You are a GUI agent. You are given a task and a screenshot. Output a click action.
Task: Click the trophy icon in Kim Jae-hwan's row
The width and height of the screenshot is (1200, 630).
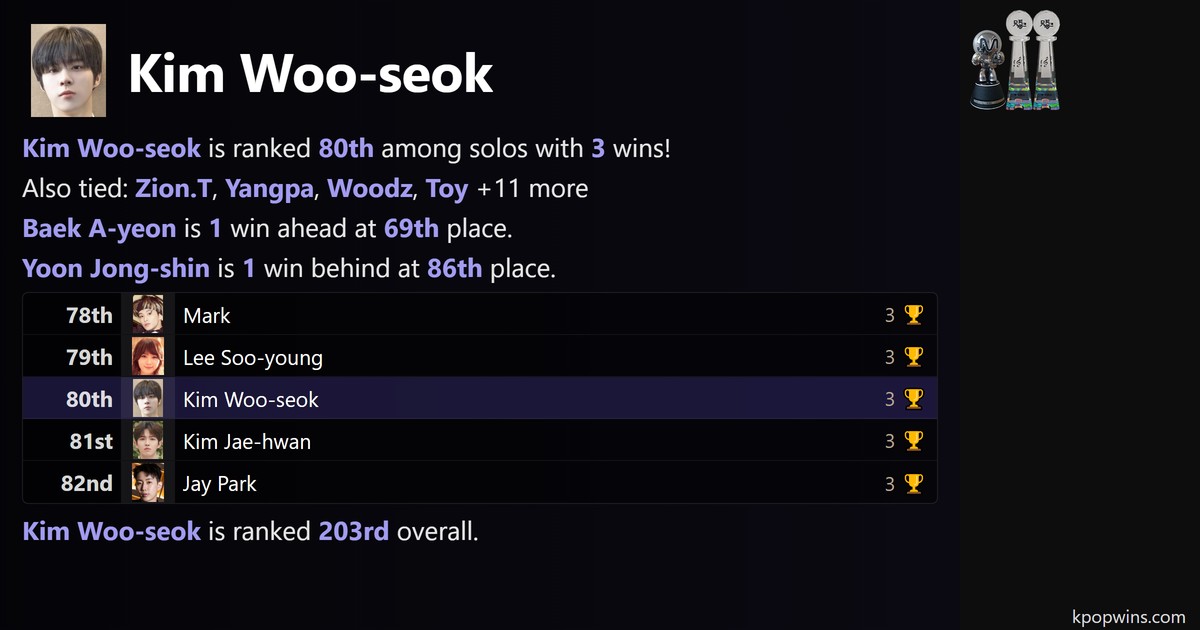913,442
